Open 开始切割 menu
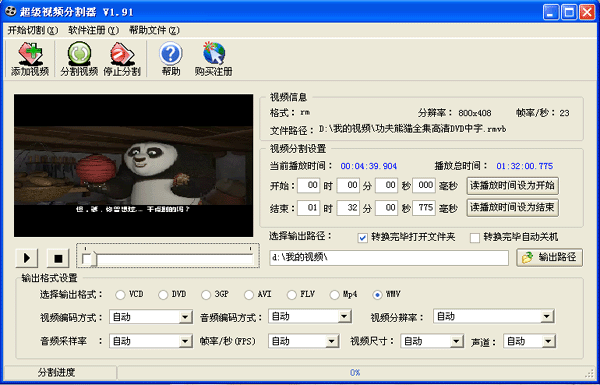The image size is (600, 385). click(x=33, y=30)
